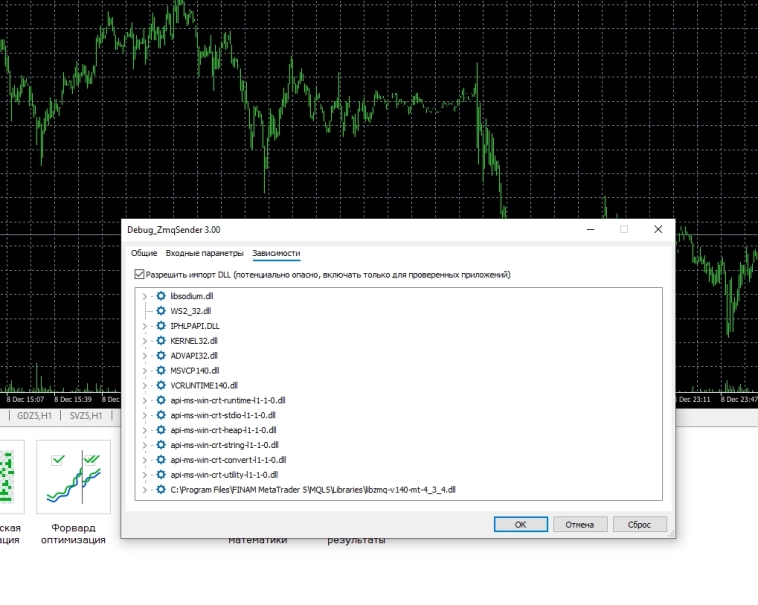Switch to the SVZ5,H1 chart tab
The width and height of the screenshot is (758, 605).
[x=85, y=416]
